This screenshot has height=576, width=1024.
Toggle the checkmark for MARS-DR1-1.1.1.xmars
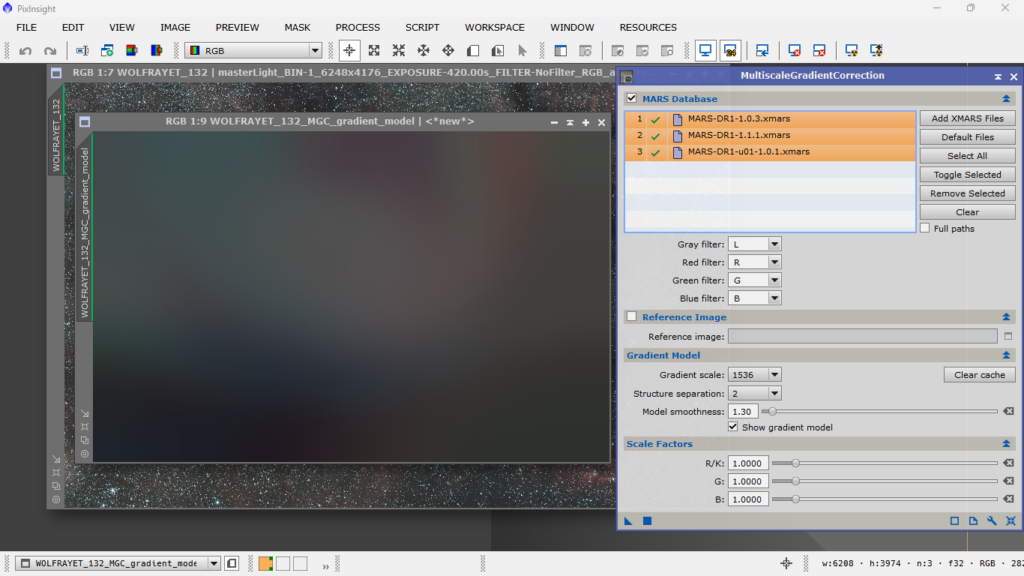pyautogui.click(x=655, y=136)
